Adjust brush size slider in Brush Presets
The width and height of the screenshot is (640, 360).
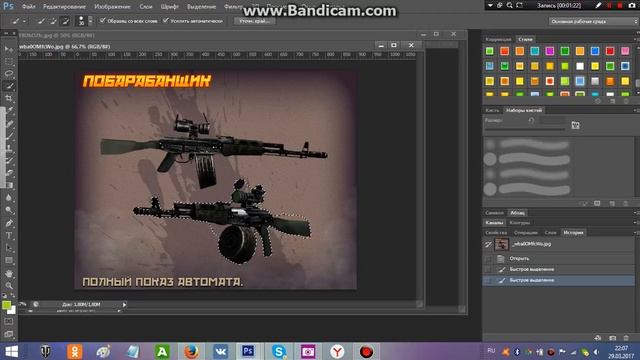click(x=524, y=129)
